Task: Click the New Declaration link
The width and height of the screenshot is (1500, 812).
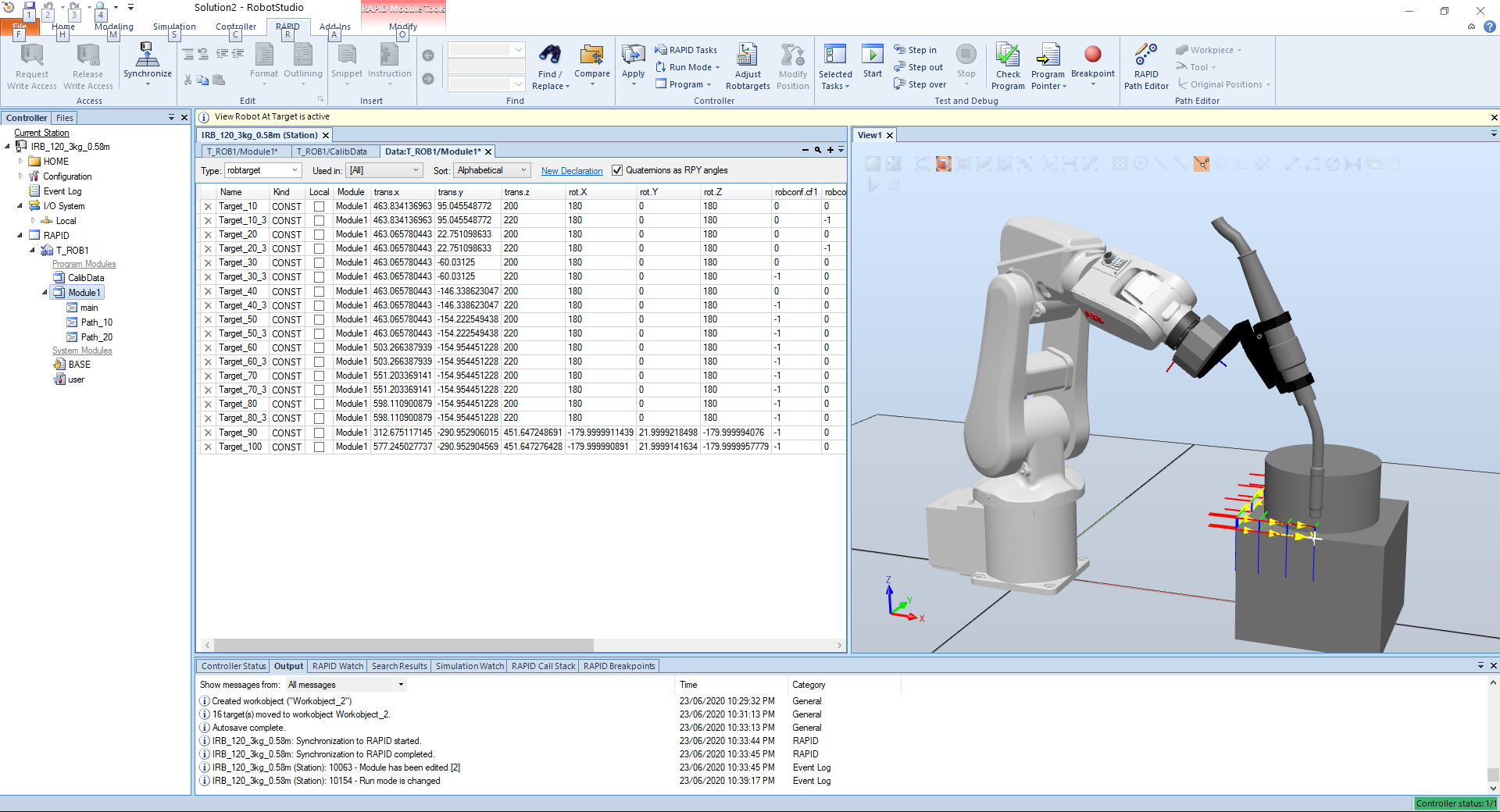Action: pyautogui.click(x=571, y=171)
